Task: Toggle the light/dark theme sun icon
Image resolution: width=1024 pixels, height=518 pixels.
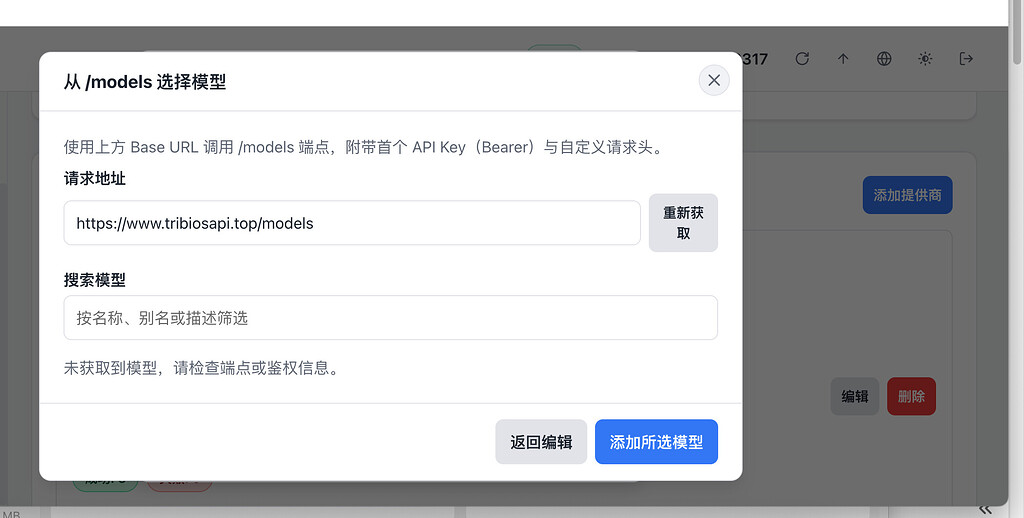Action: (x=925, y=59)
